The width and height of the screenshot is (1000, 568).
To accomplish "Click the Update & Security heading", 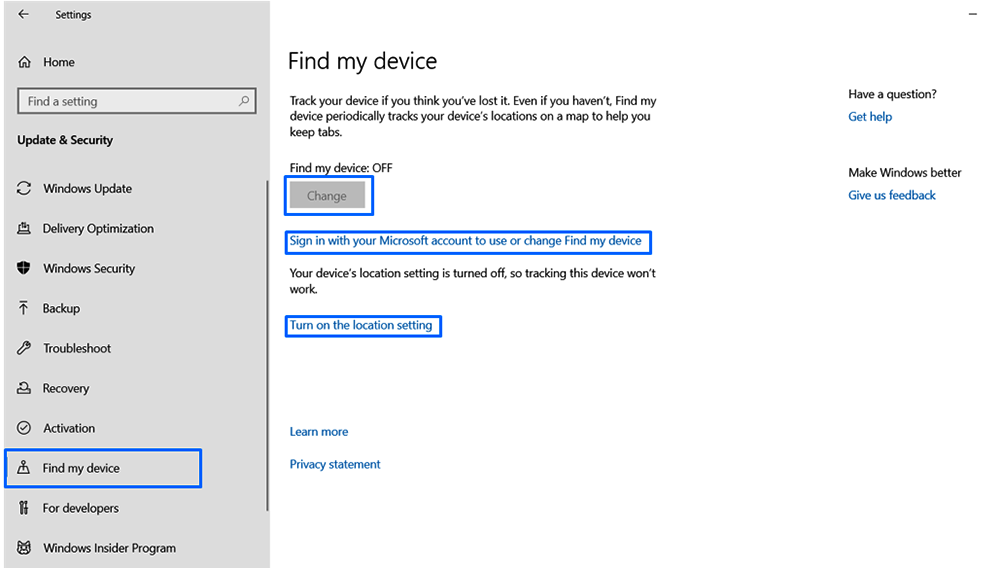I will coord(65,140).
